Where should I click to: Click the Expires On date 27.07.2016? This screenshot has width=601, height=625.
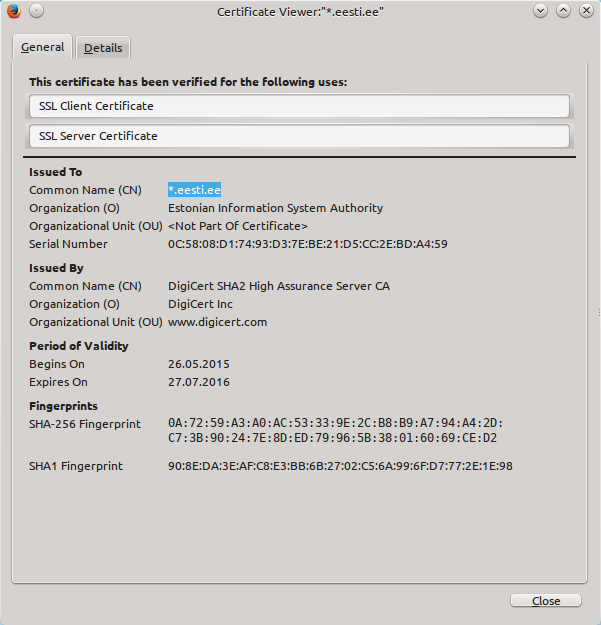199,382
